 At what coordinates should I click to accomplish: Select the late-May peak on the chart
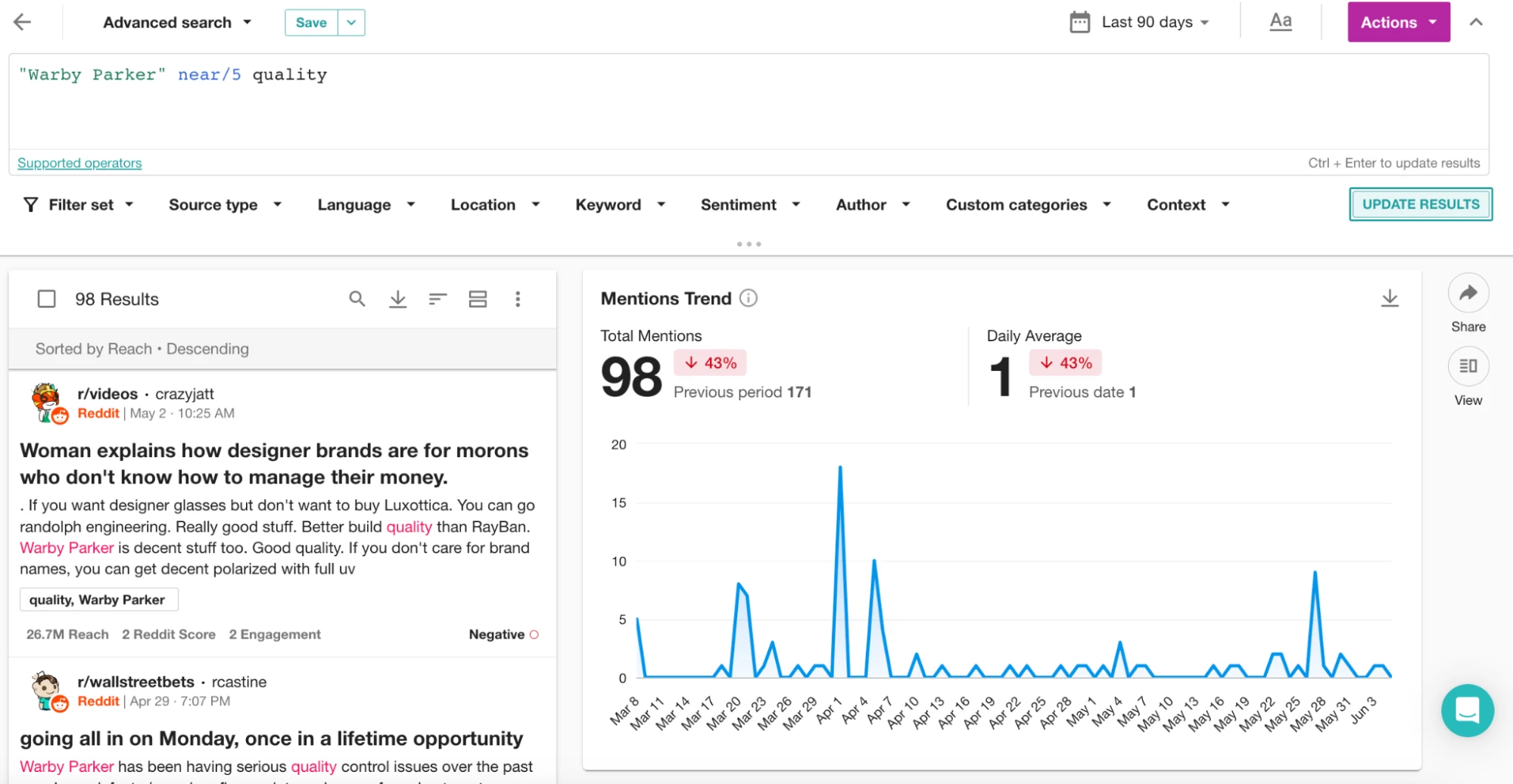(x=1315, y=572)
